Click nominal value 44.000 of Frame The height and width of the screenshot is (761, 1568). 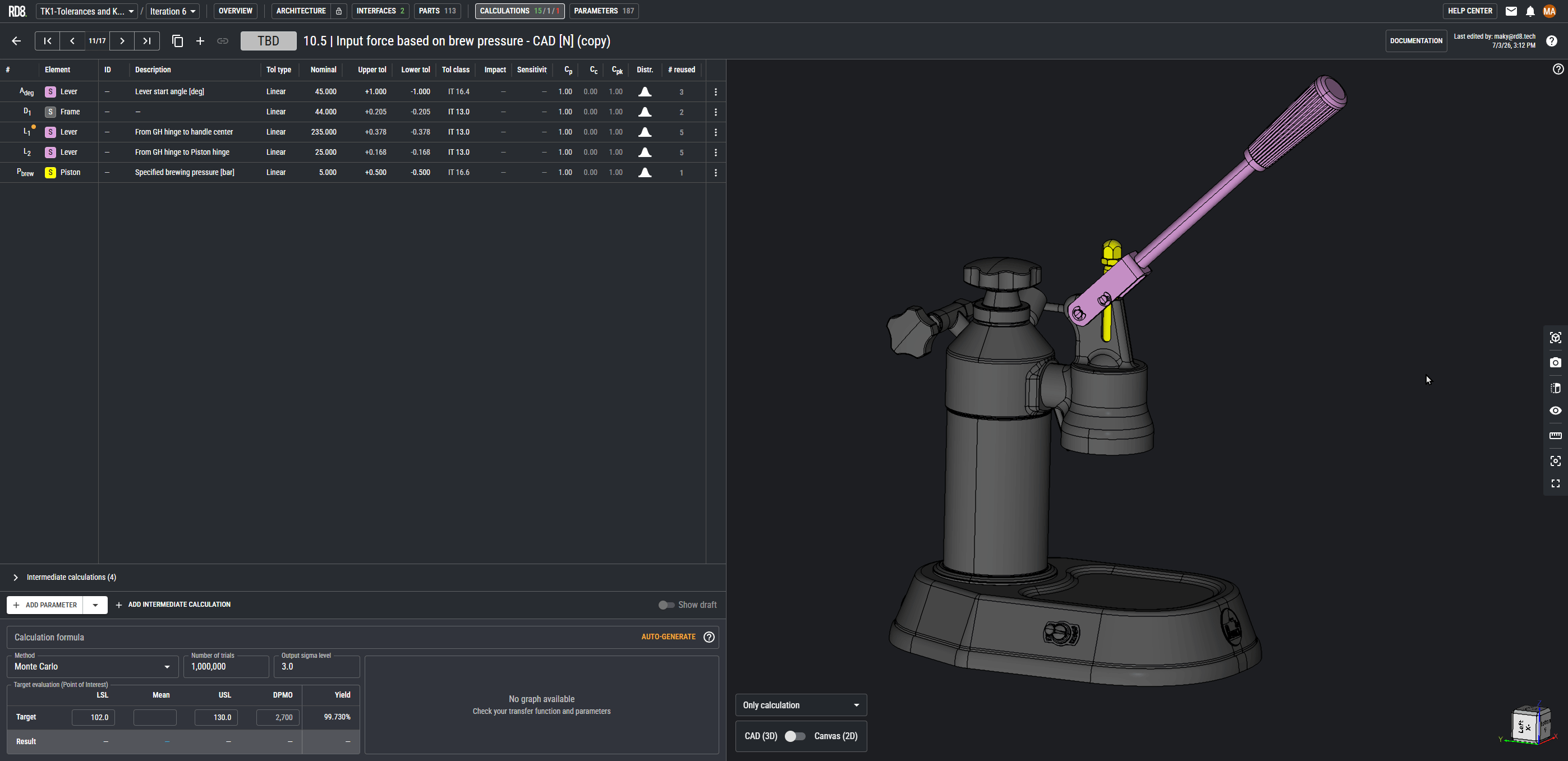[x=325, y=112]
